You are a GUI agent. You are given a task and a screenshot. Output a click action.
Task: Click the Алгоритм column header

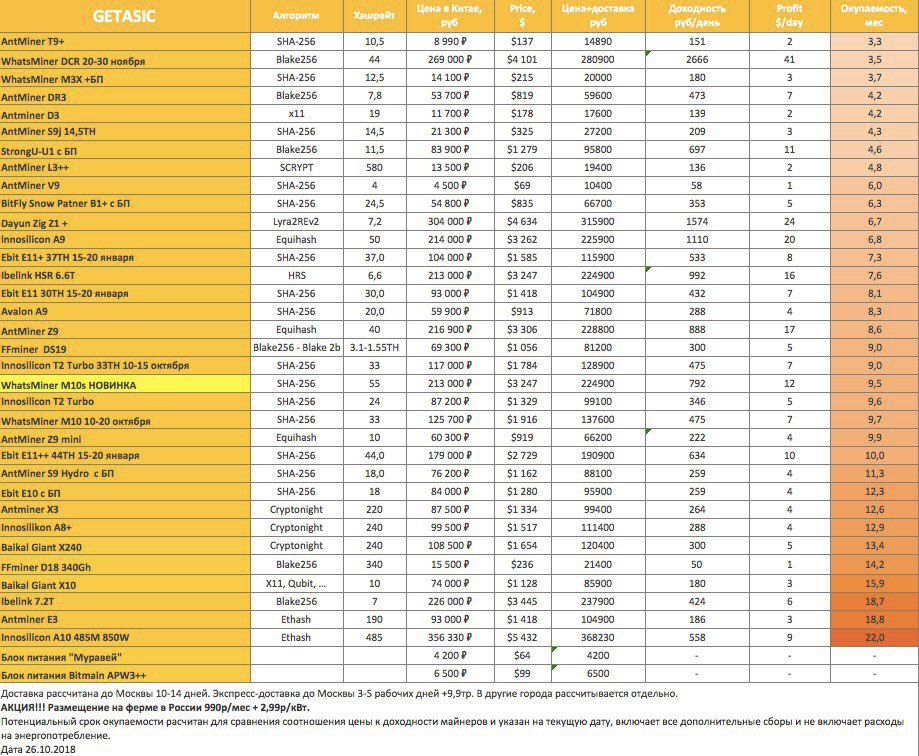pos(297,16)
